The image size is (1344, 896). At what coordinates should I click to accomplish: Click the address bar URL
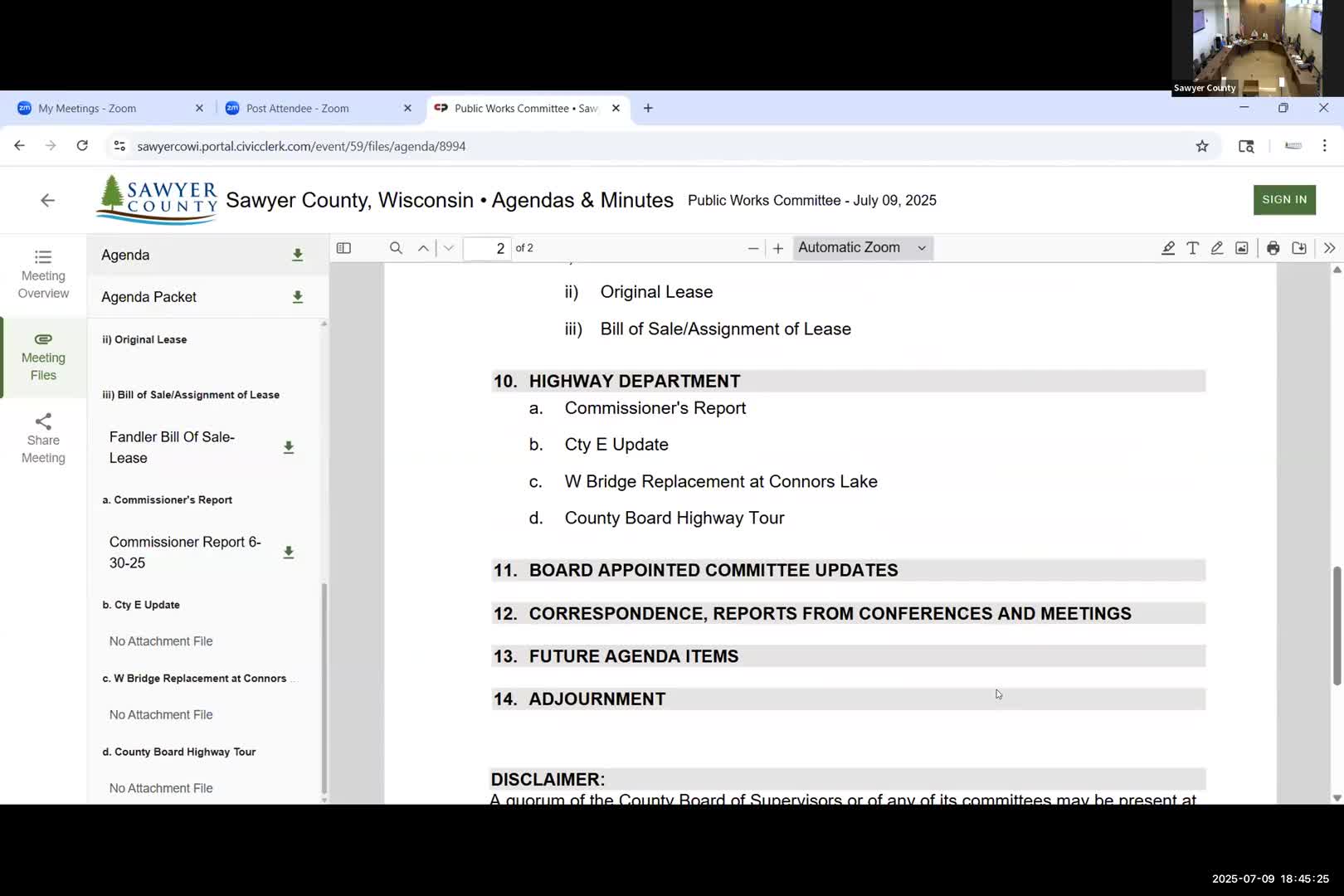tap(301, 146)
